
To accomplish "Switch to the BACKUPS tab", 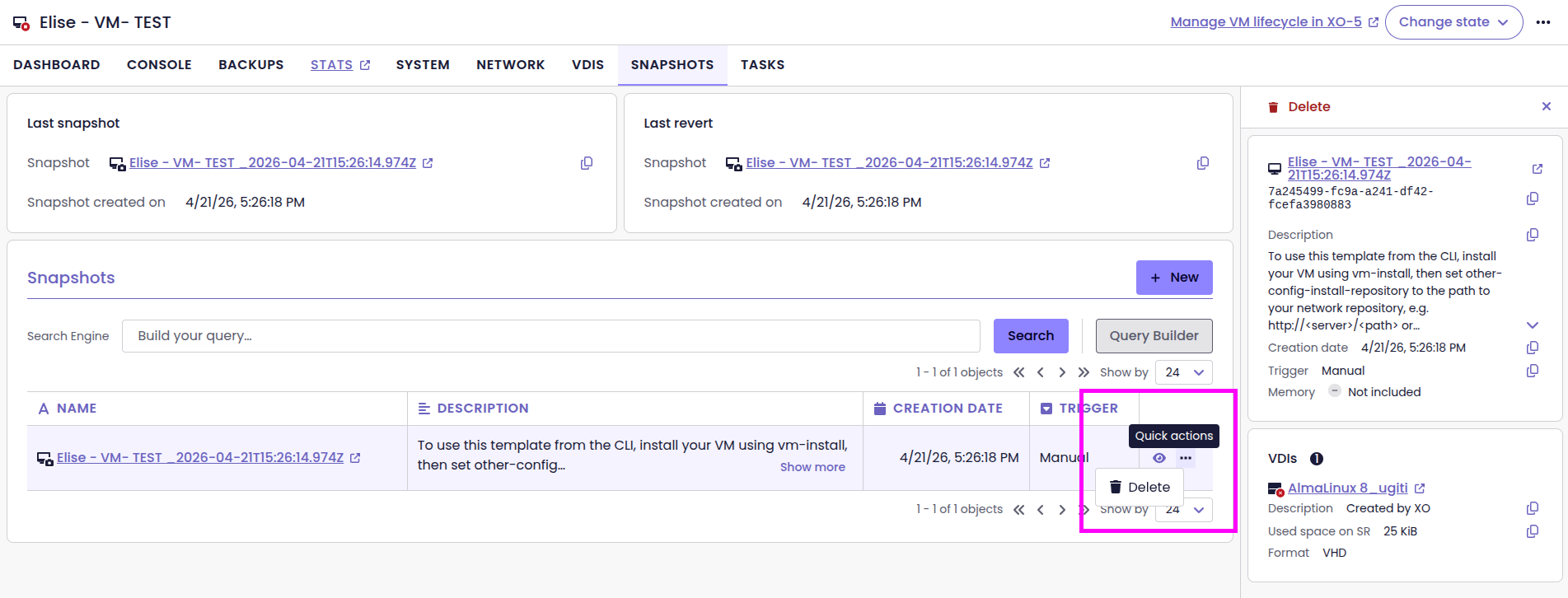I will click(x=250, y=65).
